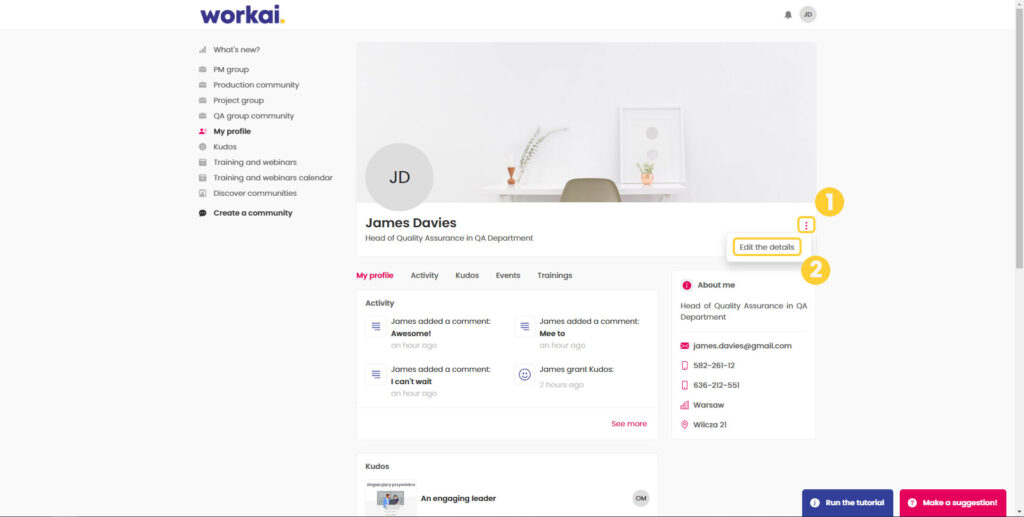This screenshot has height=517, width=1024.
Task: Click the Kudos globe icon
Action: click(x=202, y=147)
